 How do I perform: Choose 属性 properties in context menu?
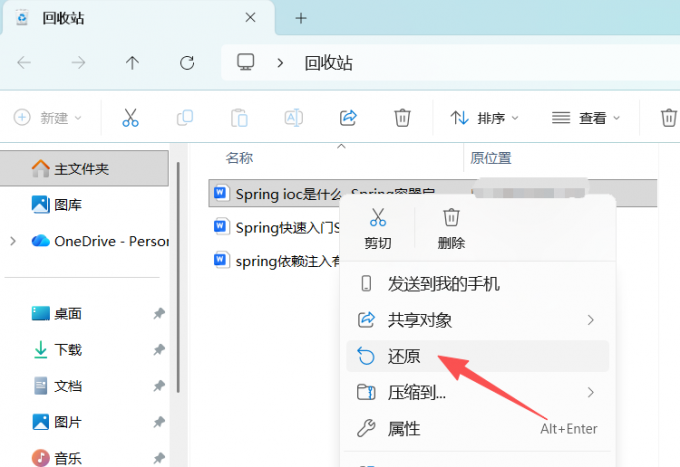(478, 429)
